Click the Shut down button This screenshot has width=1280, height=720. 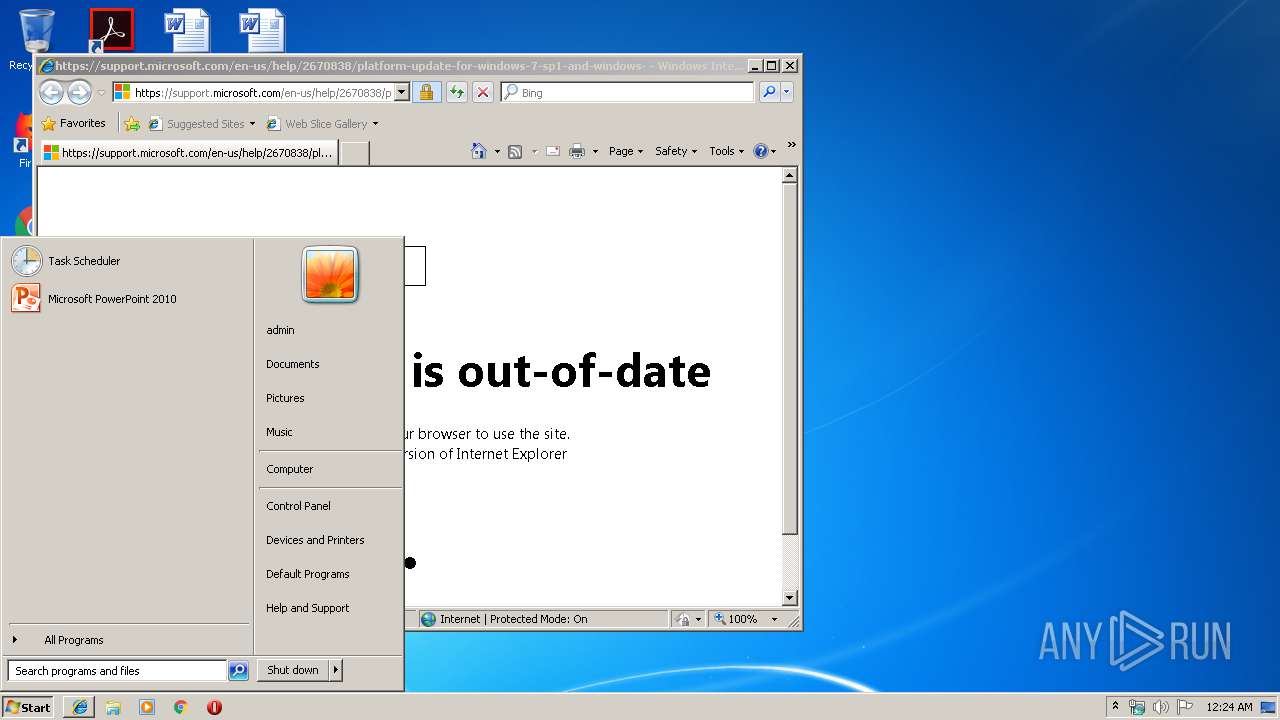pos(293,670)
